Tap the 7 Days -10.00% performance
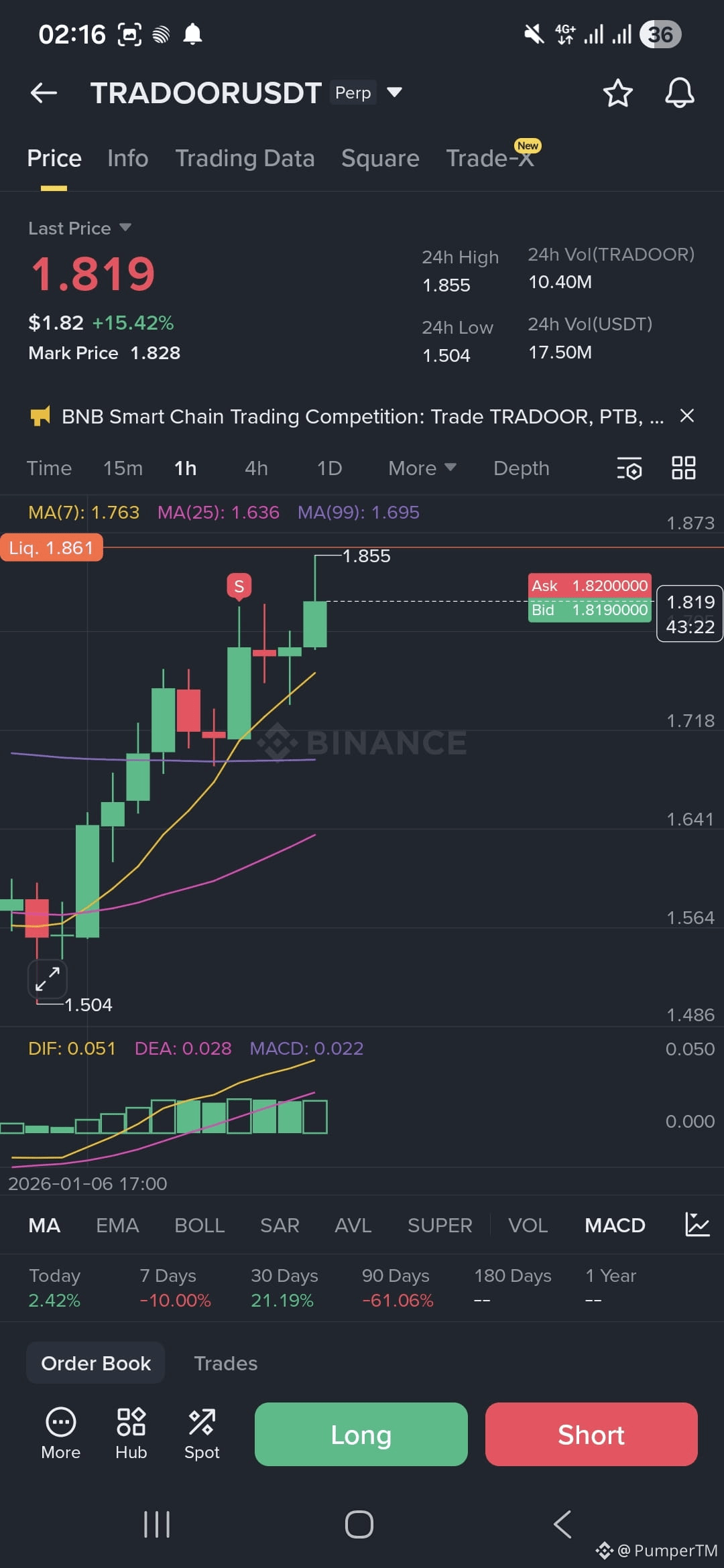The height and width of the screenshot is (1568, 724). click(175, 1287)
